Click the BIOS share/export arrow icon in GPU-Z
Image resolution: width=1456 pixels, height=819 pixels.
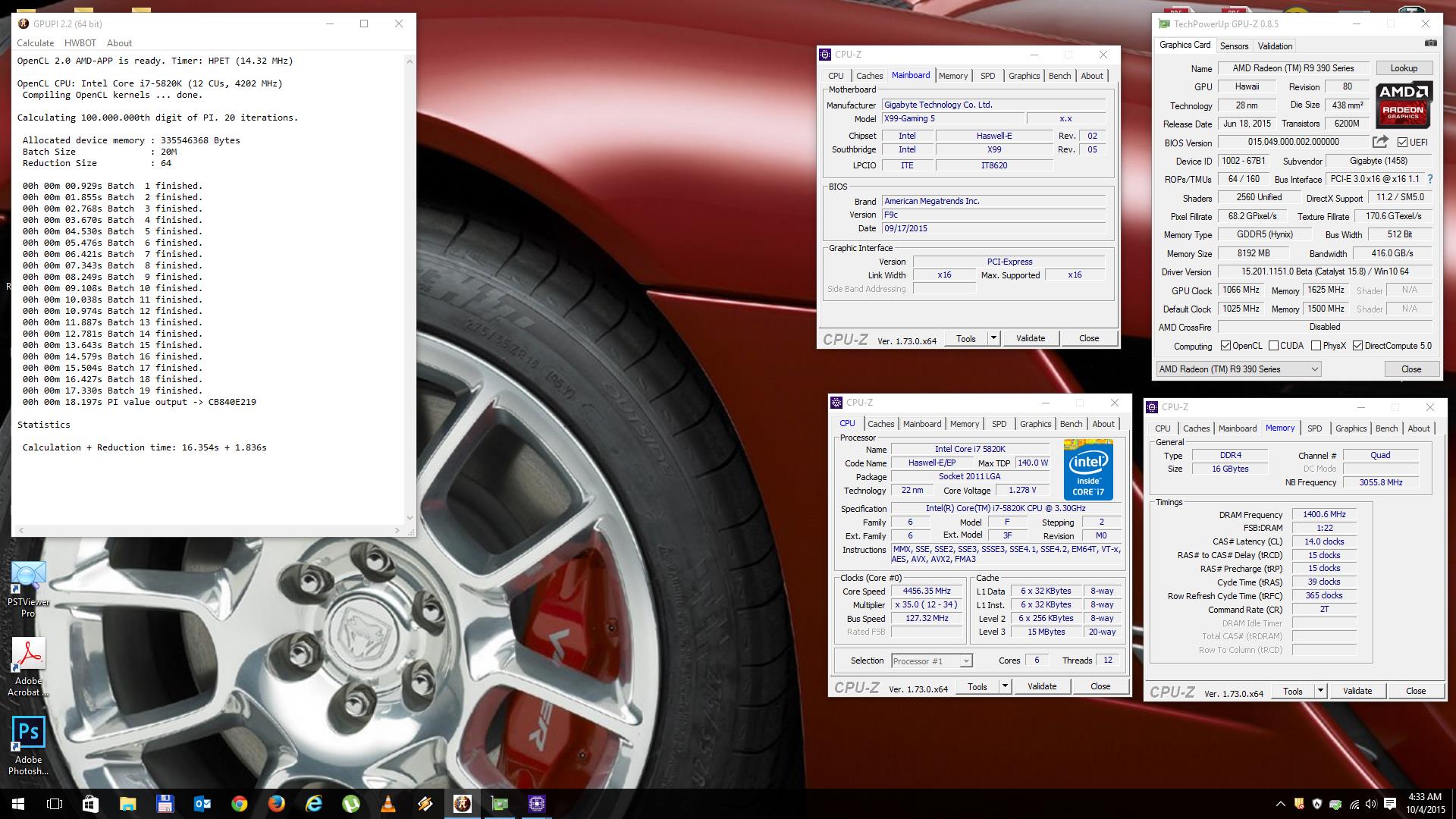point(1381,142)
